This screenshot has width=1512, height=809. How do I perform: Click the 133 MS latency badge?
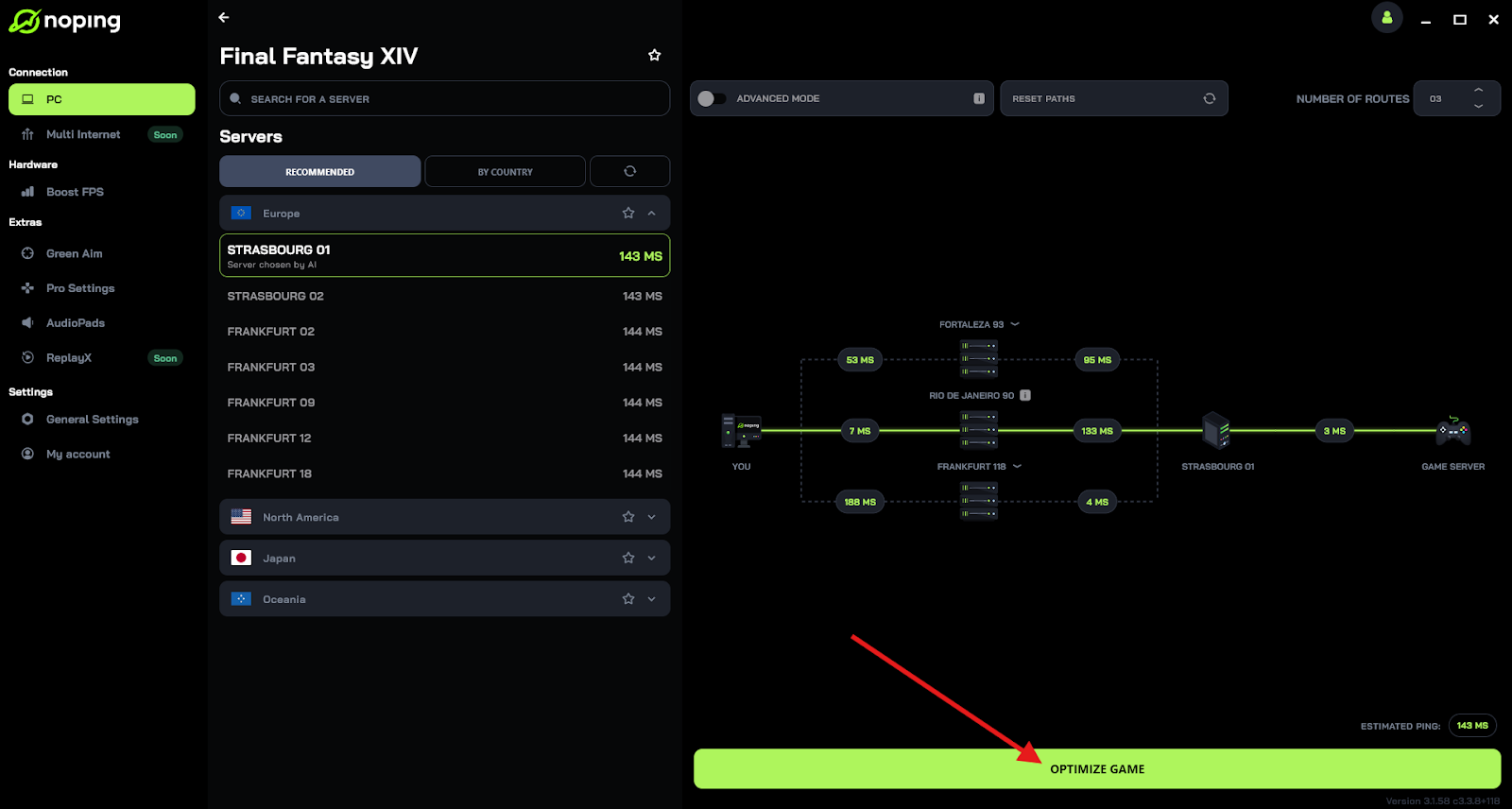[x=1097, y=431]
